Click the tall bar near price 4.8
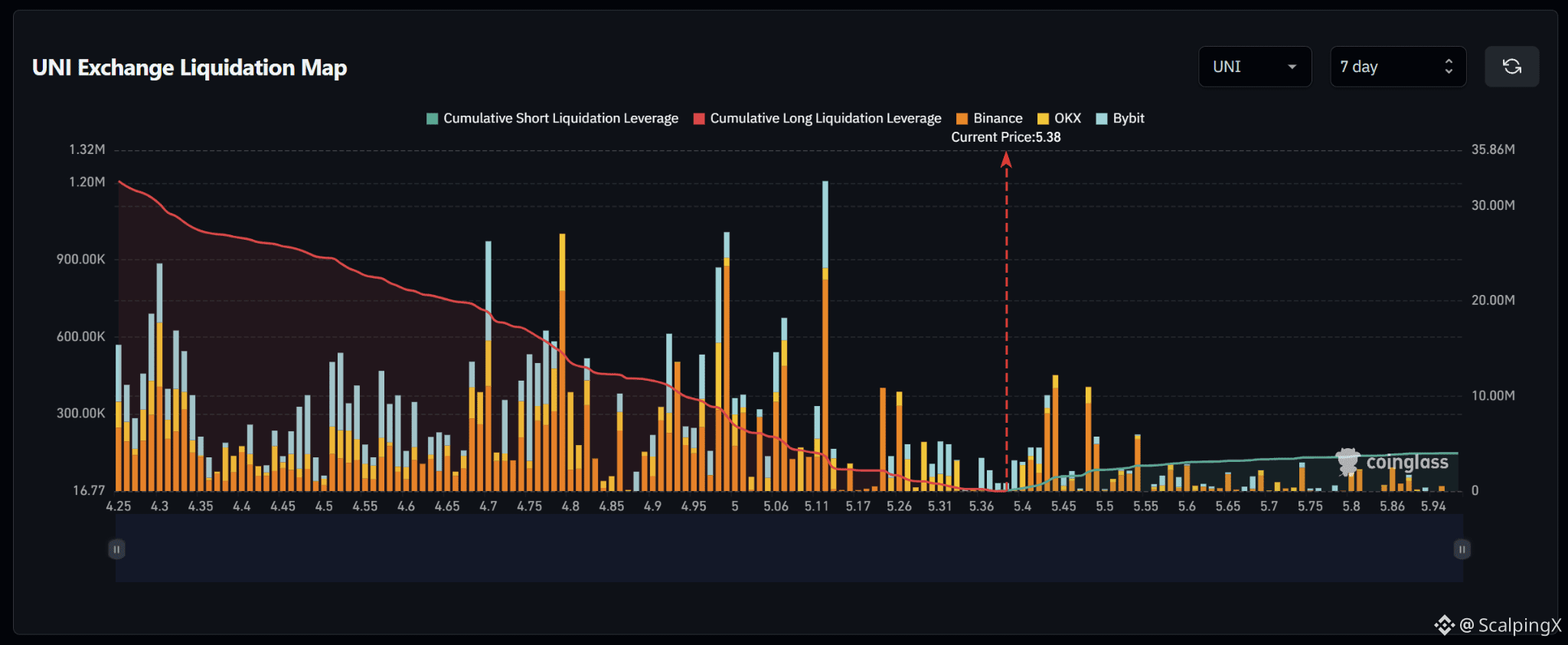 (563, 362)
